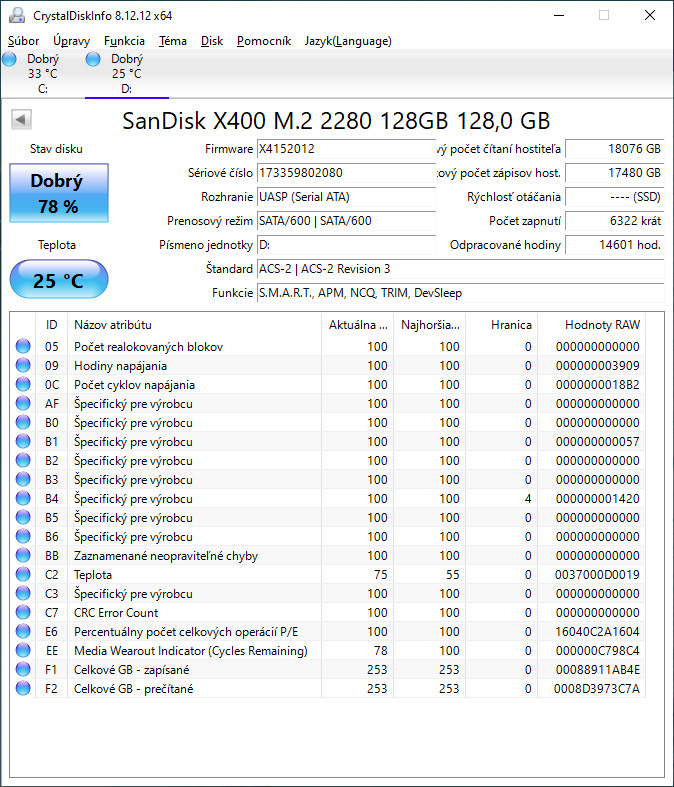Viewport: 674px width, 787px height.
Task: Click status orb for attribute C2 Teplota
Action: coord(23,574)
